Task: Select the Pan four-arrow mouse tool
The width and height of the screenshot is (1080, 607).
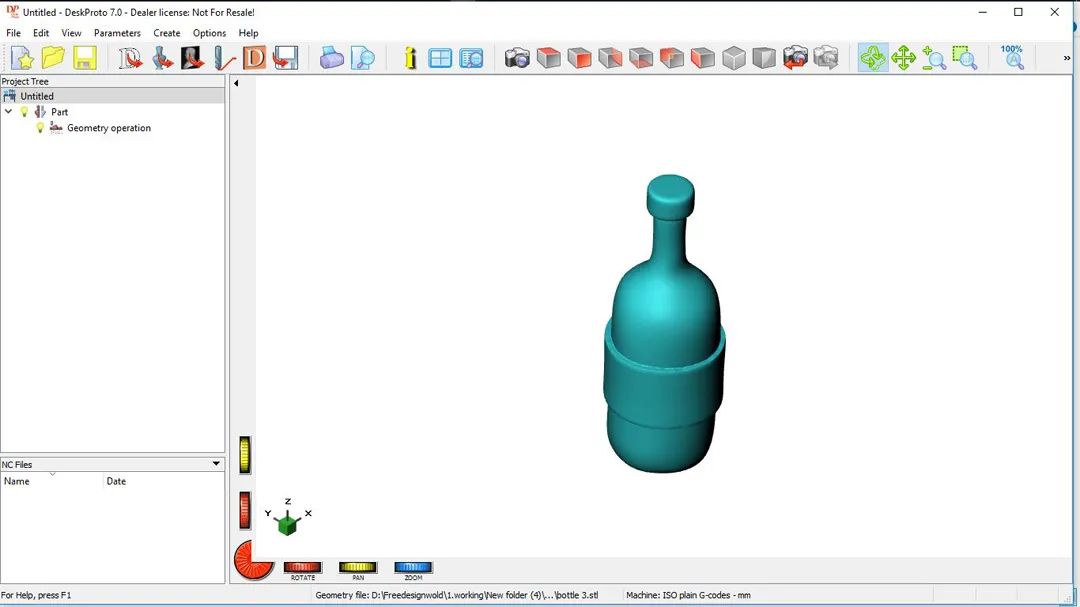Action: point(904,59)
